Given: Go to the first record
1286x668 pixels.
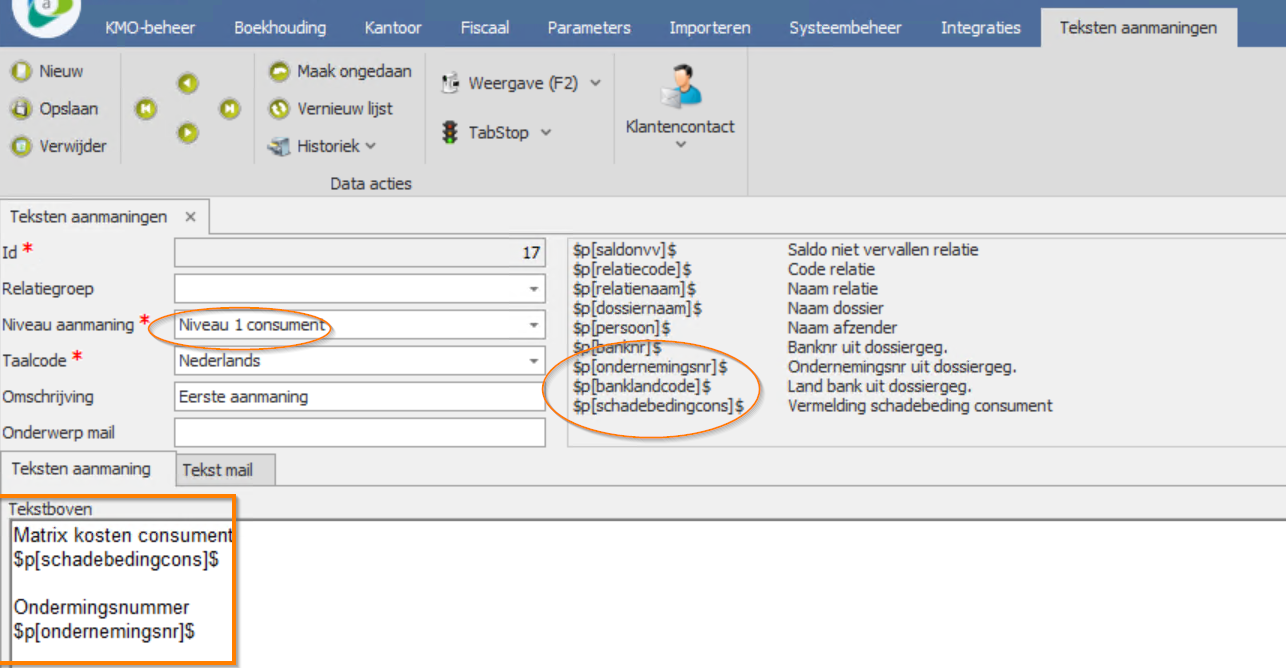Looking at the screenshot, I should pos(146,109).
